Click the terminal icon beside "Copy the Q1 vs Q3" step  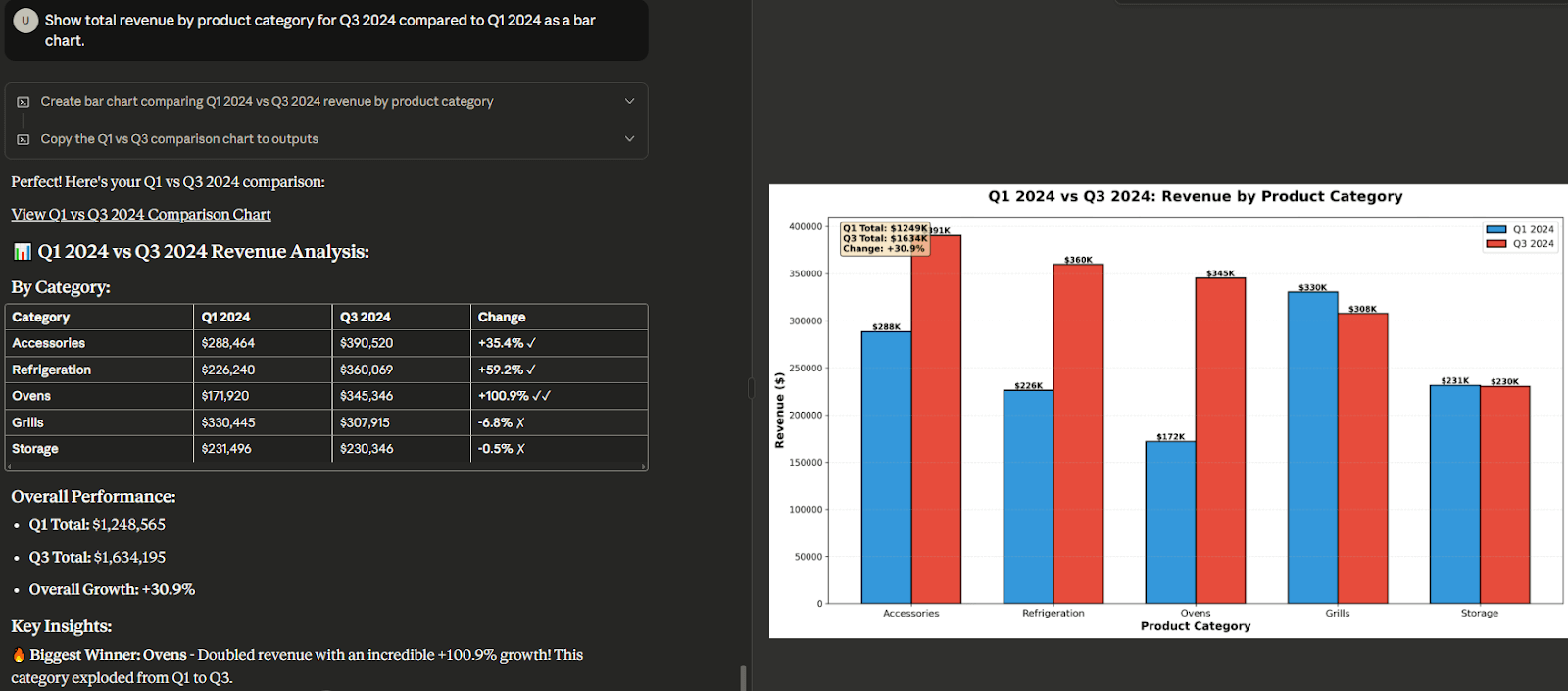pos(24,139)
